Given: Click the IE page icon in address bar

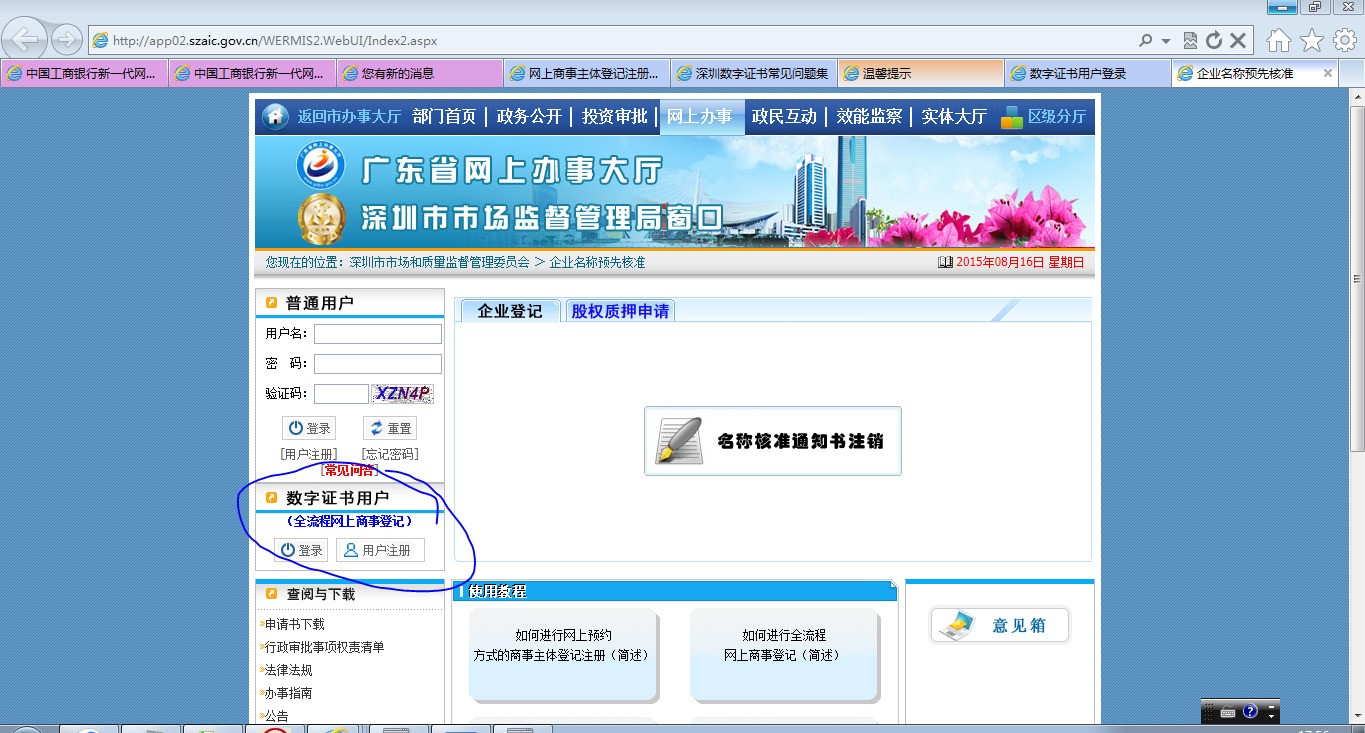Looking at the screenshot, I should [x=100, y=41].
